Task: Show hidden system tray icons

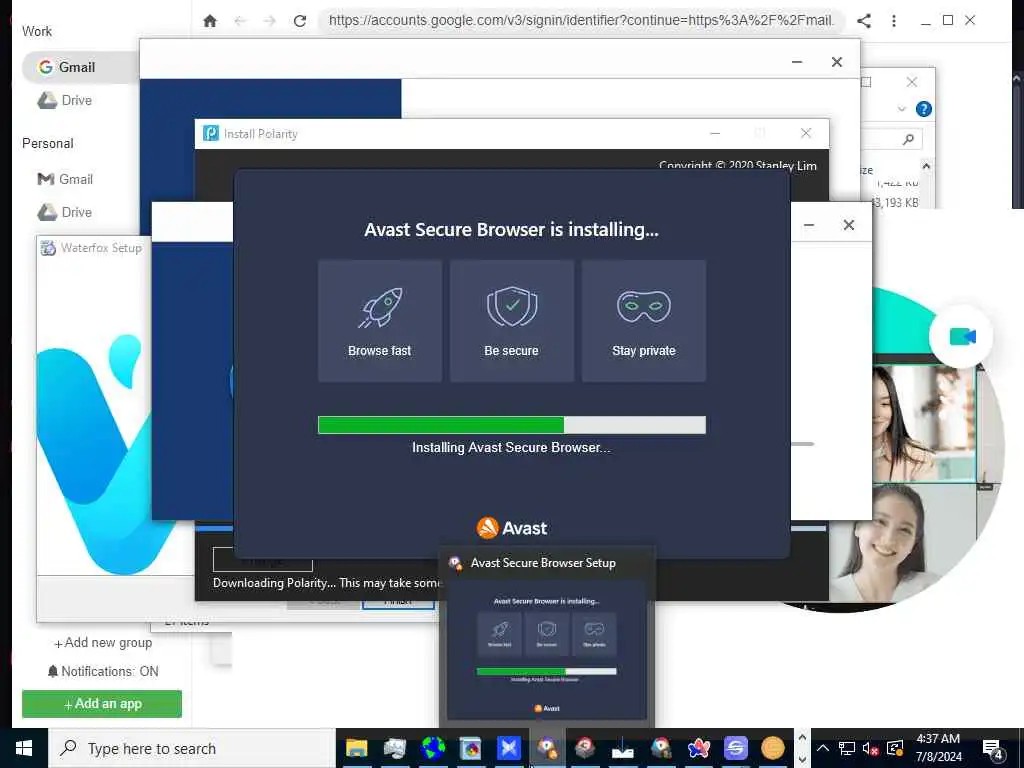Action: (x=823, y=748)
